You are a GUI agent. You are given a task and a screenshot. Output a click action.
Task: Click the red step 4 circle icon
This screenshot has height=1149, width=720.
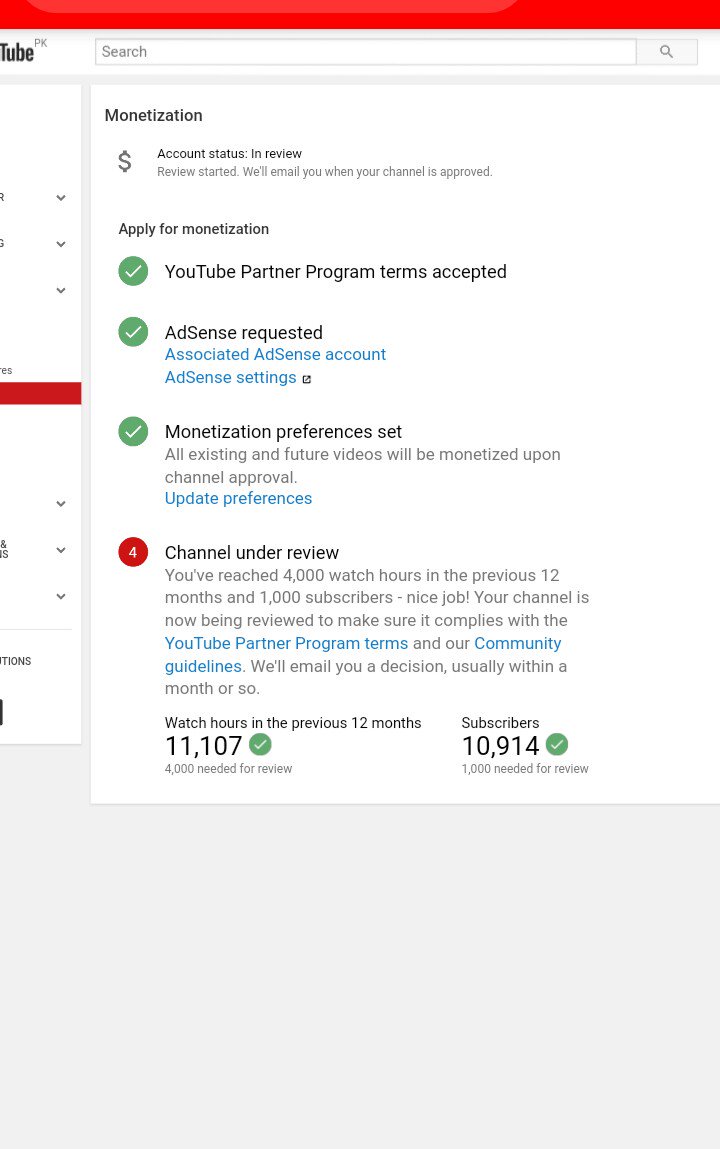(x=133, y=553)
